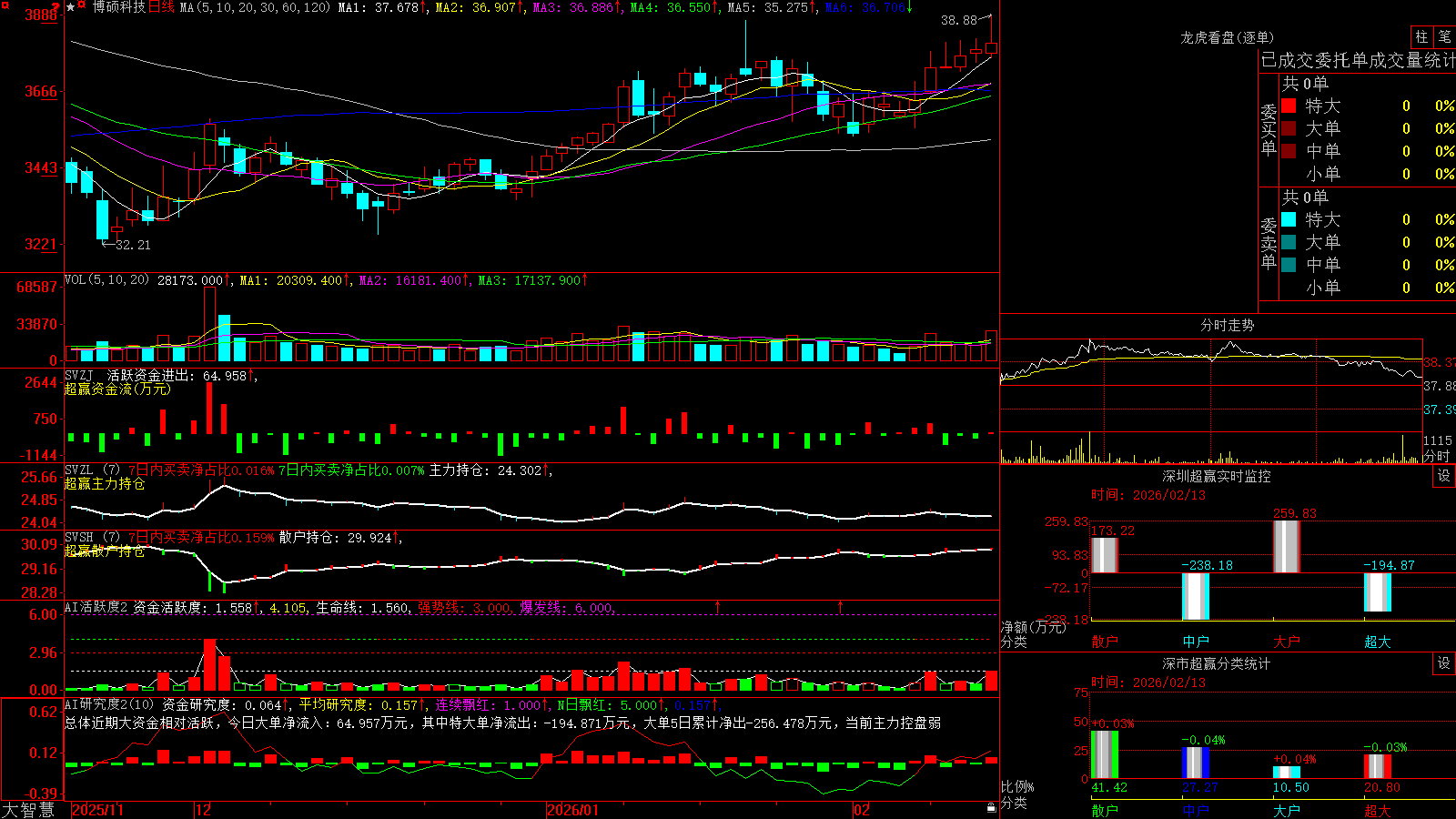
Task: Click the 散户 bar valued 173.22
Action: (x=1105, y=555)
